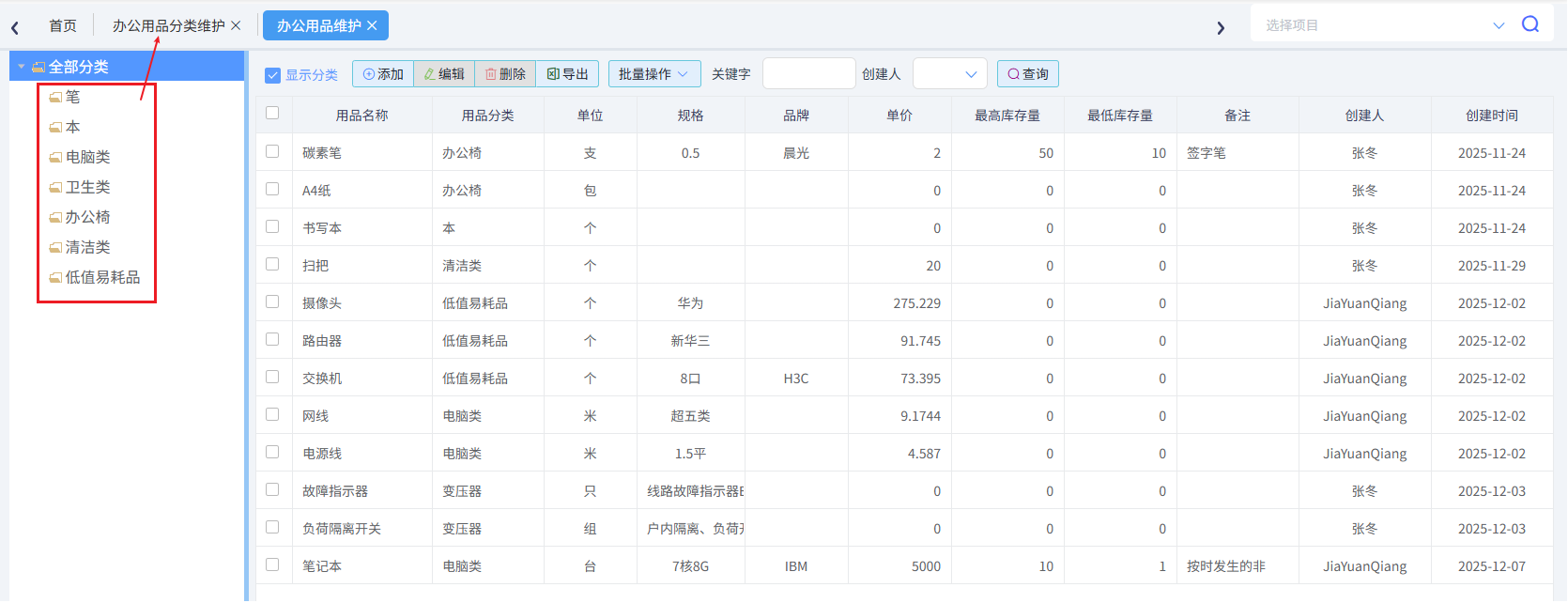Viewport: 1568px width, 603px height.
Task: Click the 关键字 keyword input field
Action: (808, 74)
